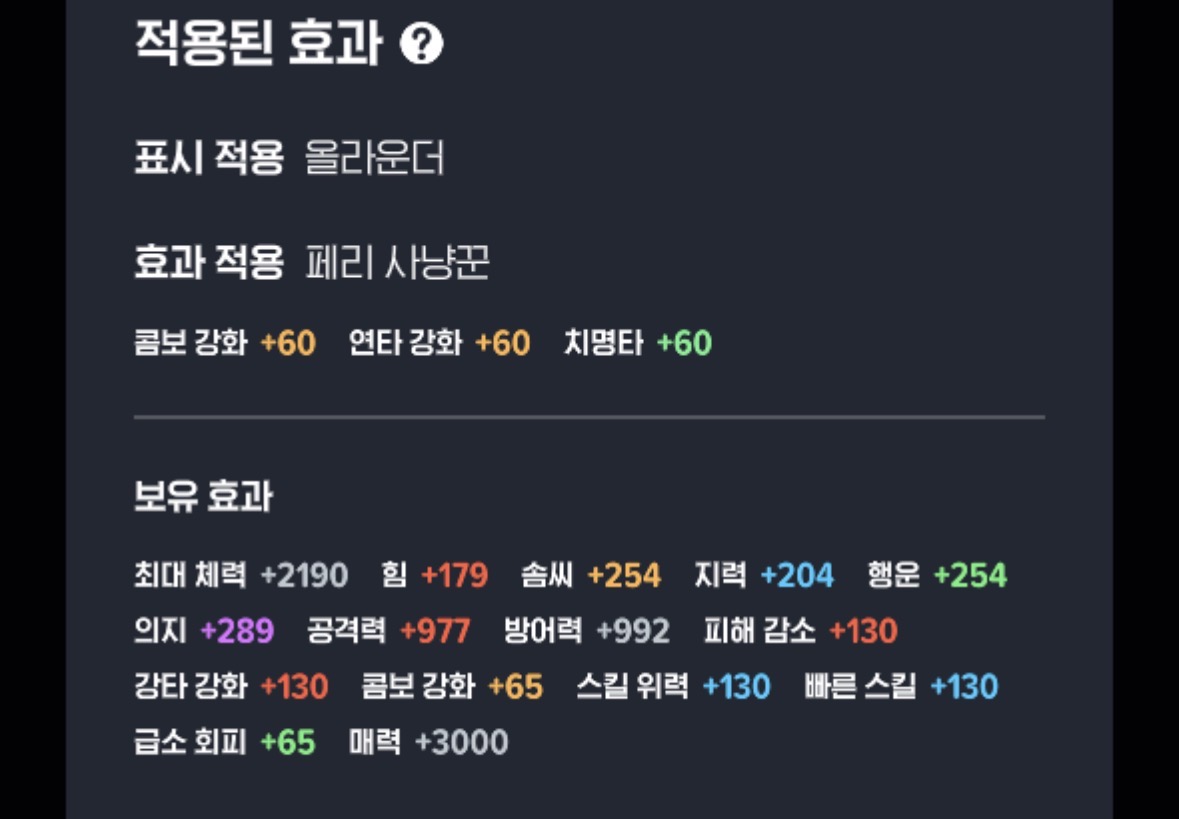This screenshot has width=1179, height=819.
Task: Click the 효과 적용 label
Action: point(209,264)
